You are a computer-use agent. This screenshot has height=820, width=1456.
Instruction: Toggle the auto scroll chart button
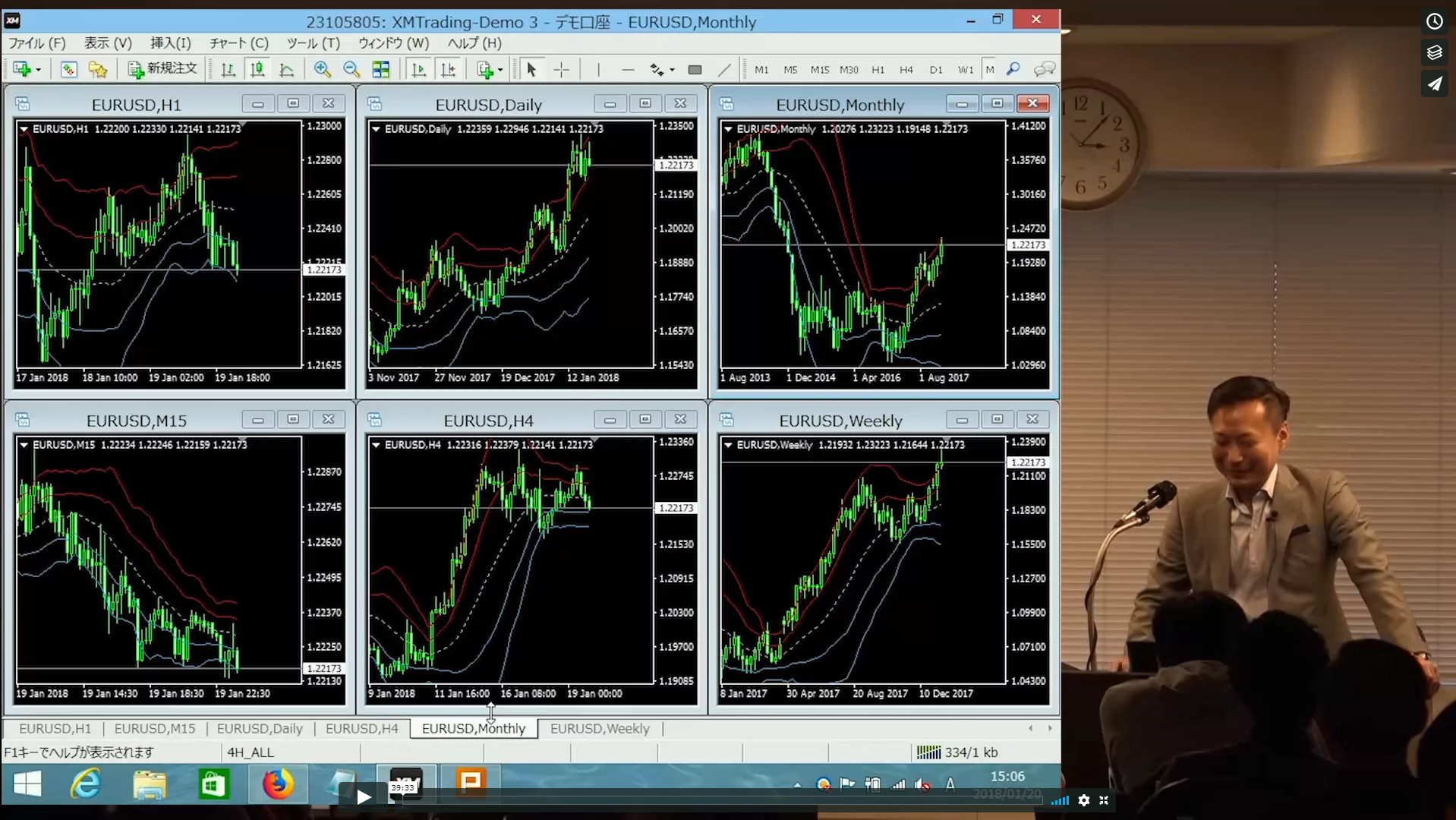[x=418, y=70]
